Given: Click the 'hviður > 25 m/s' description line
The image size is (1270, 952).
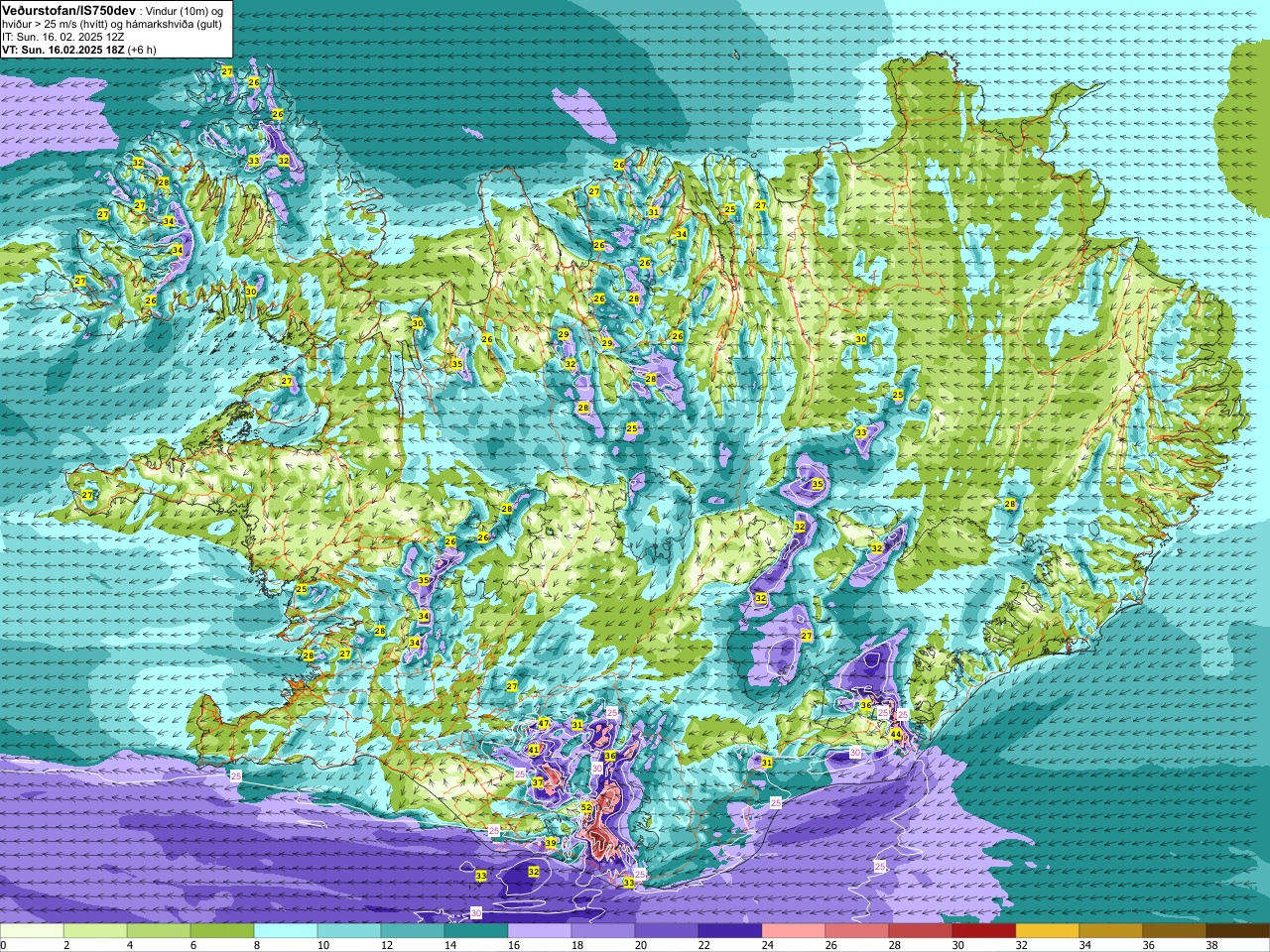Looking at the screenshot, I should point(112,24).
